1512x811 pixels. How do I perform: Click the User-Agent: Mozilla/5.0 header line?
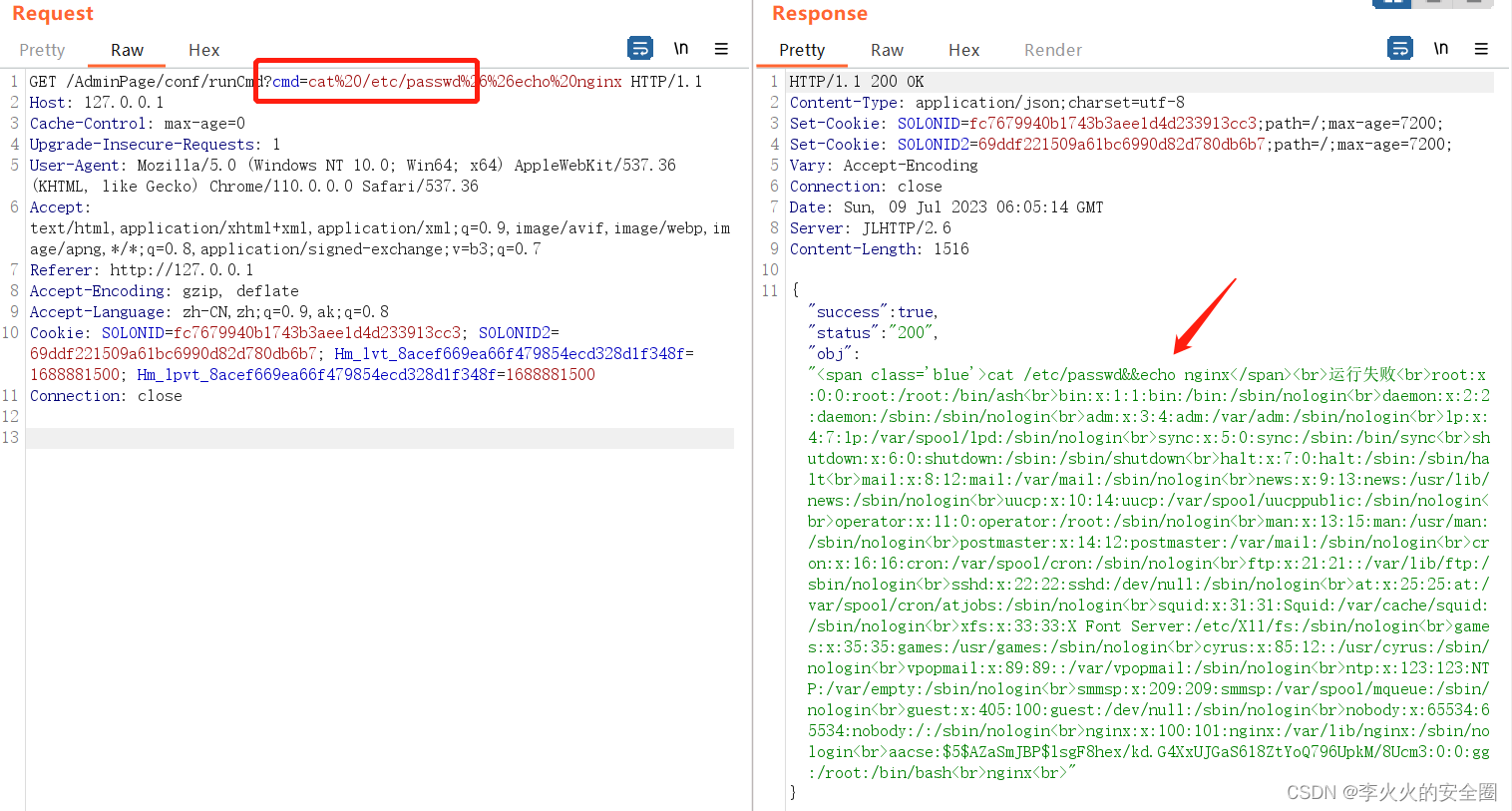pyautogui.click(x=352, y=166)
